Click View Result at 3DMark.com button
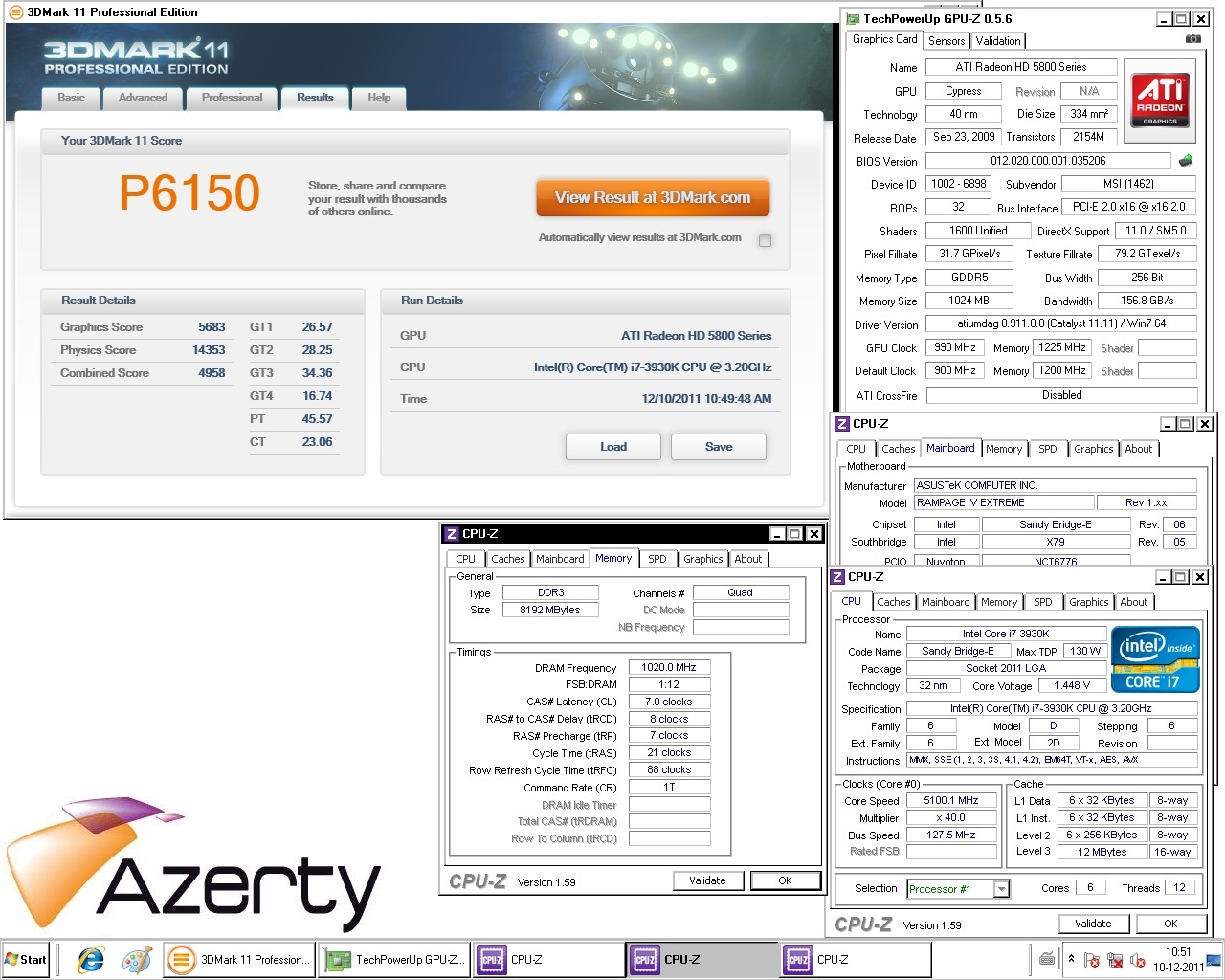1225x980 pixels. tap(653, 198)
